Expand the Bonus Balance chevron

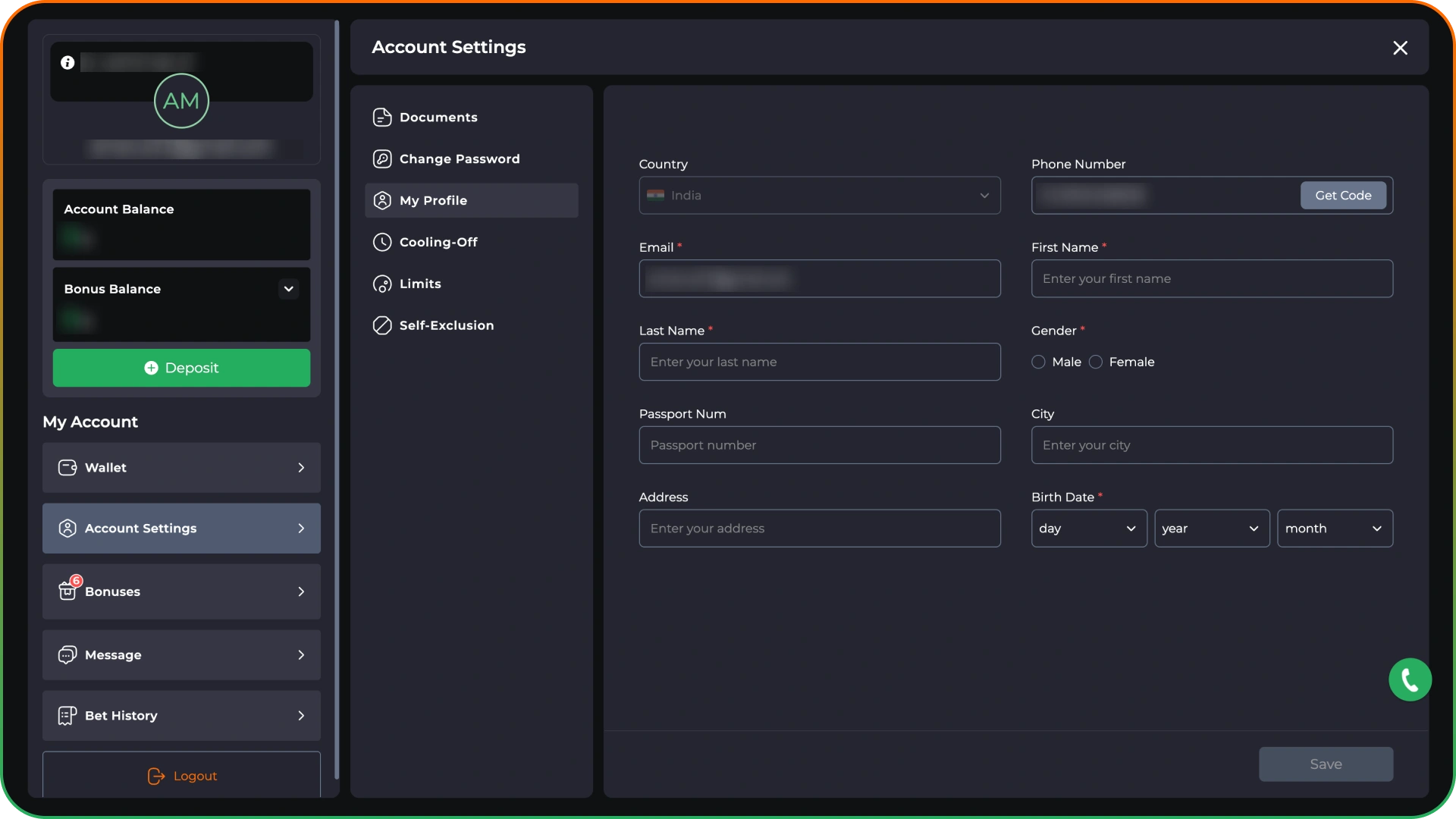(x=288, y=289)
